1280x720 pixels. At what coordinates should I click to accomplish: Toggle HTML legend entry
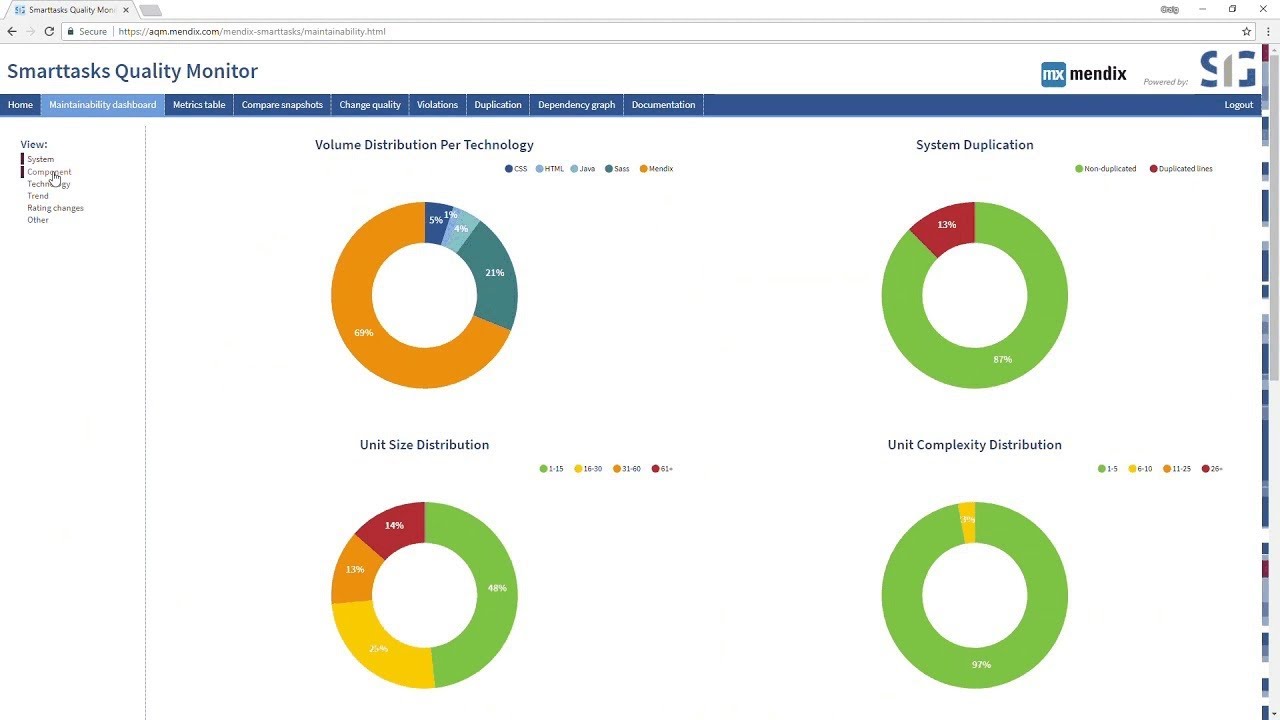coord(550,169)
